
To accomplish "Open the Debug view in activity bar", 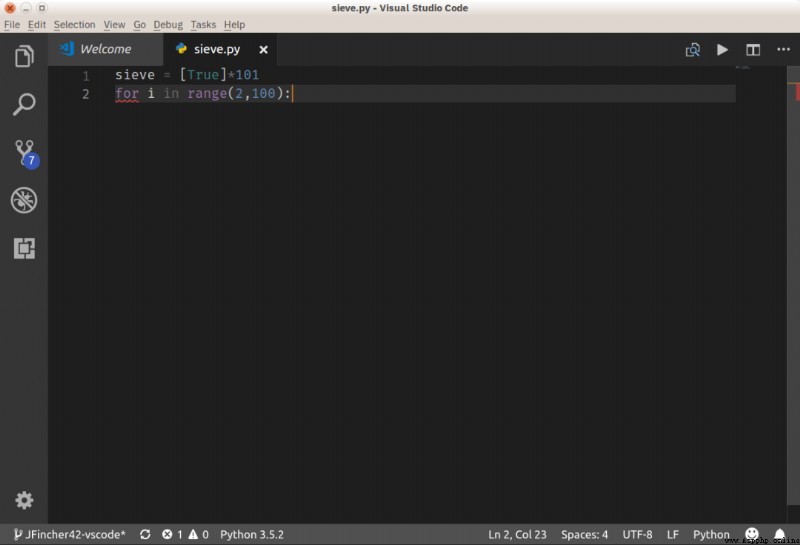I will tap(24, 200).
